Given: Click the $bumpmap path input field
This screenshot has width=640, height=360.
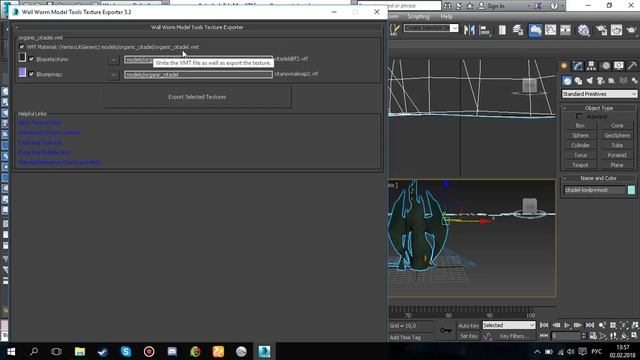Looking at the screenshot, I should click(x=198, y=75).
